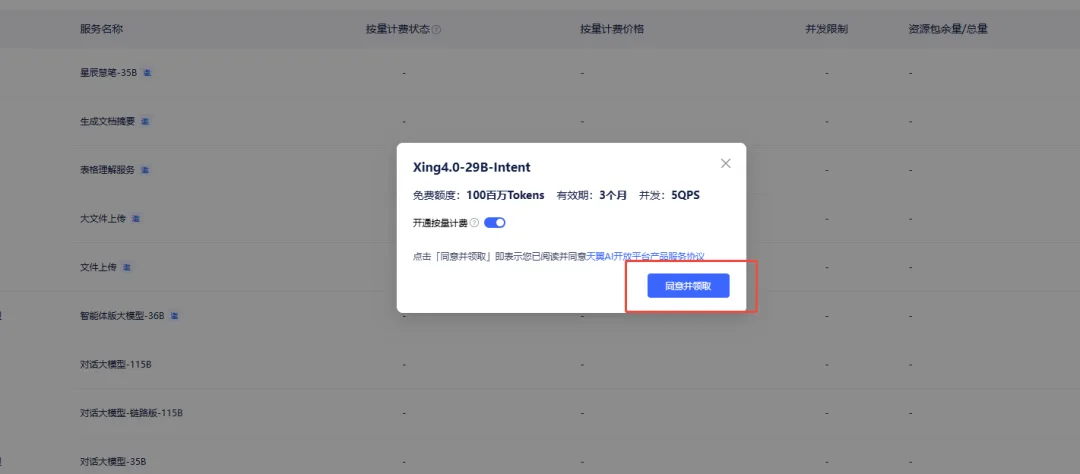Click the badge icon beside 智能体版大模型-36B
Image resolution: width=1080 pixels, height=474 pixels.
point(174,316)
